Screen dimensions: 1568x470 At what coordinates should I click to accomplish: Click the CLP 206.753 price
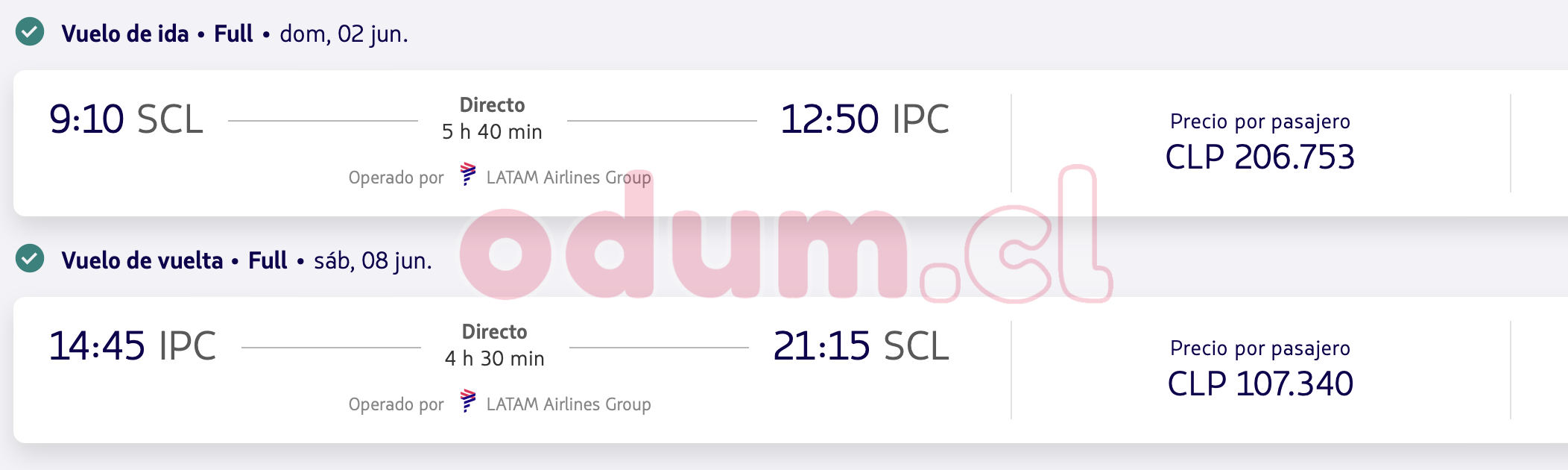click(x=1259, y=157)
